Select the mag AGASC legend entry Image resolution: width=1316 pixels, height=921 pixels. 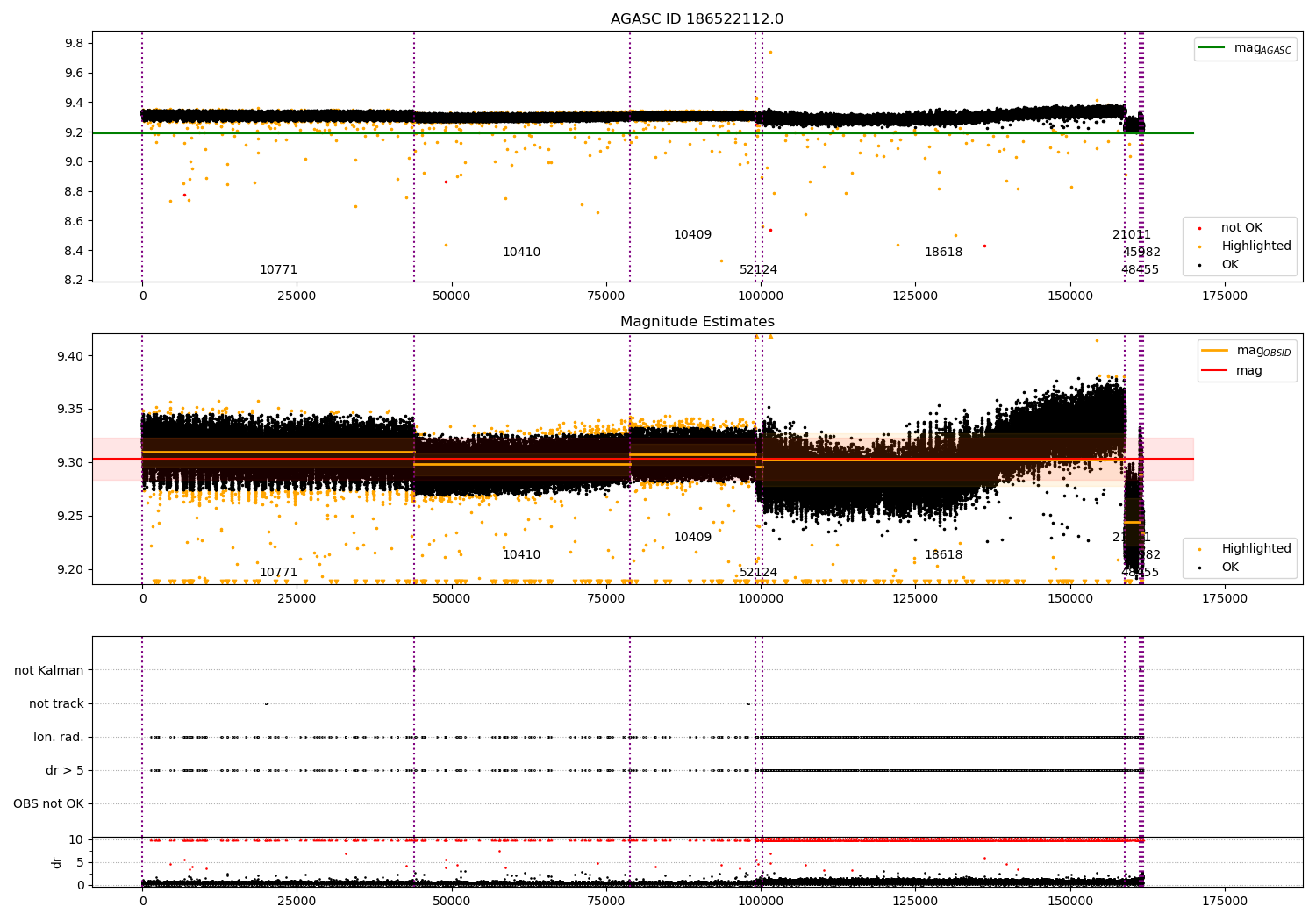tap(1262, 48)
